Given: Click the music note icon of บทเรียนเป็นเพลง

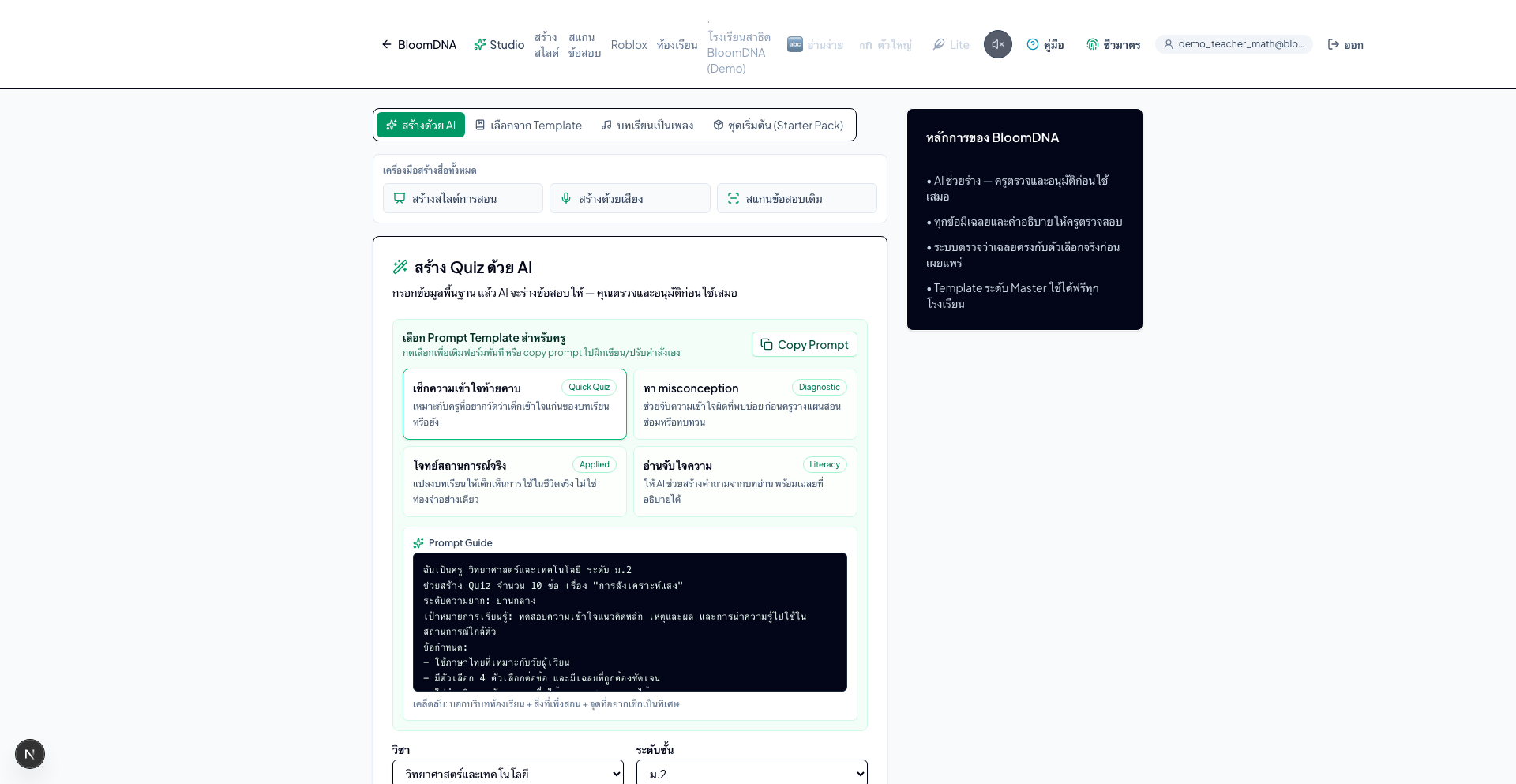Looking at the screenshot, I should point(606,125).
